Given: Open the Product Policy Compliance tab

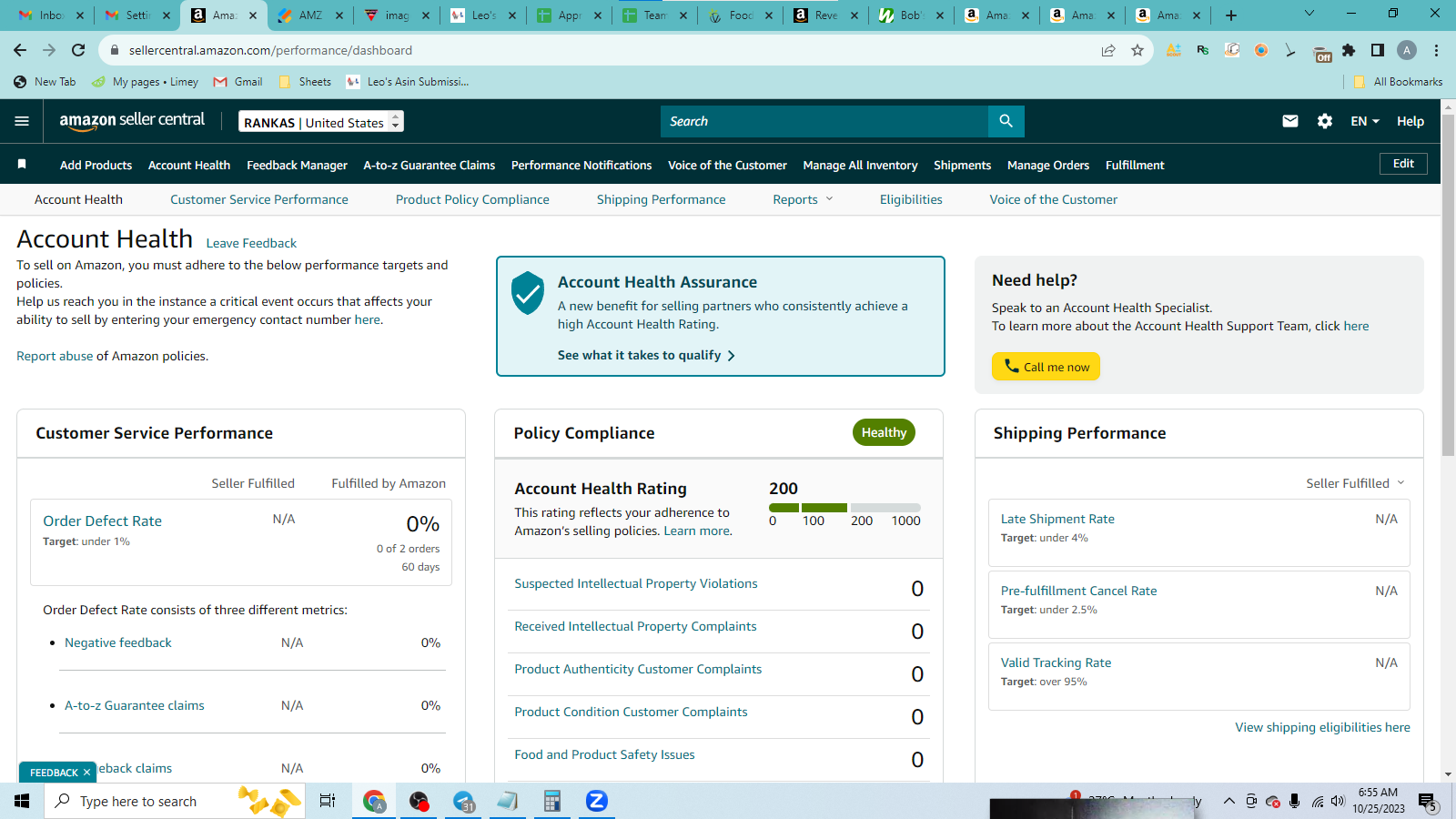Looking at the screenshot, I should pyautogui.click(x=472, y=199).
